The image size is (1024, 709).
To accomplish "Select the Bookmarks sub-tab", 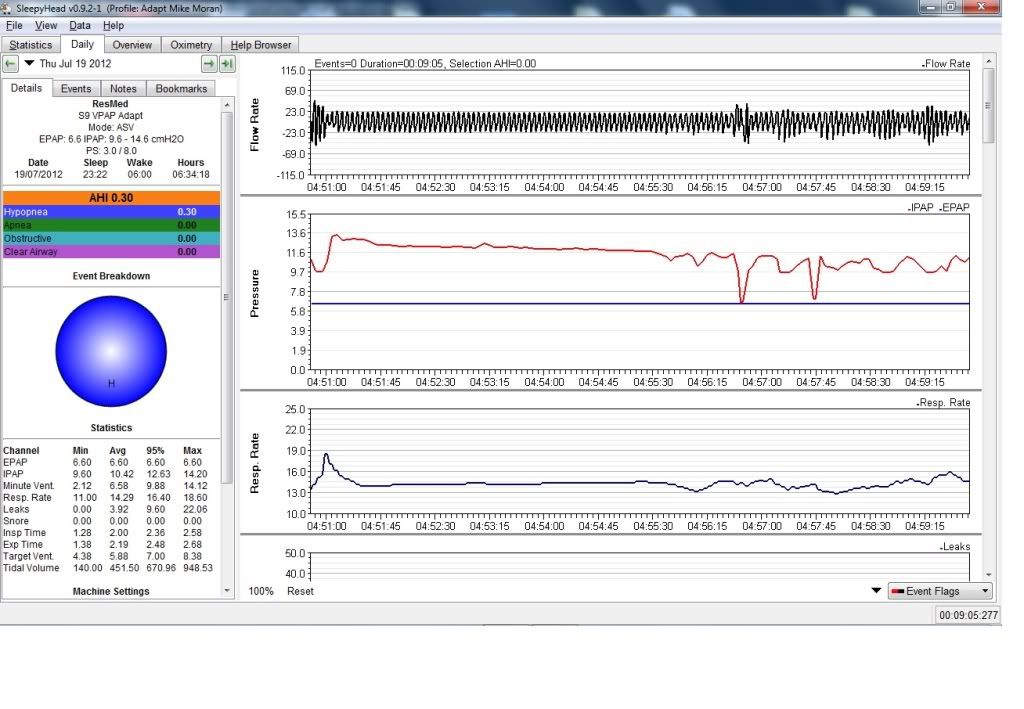I will [181, 89].
